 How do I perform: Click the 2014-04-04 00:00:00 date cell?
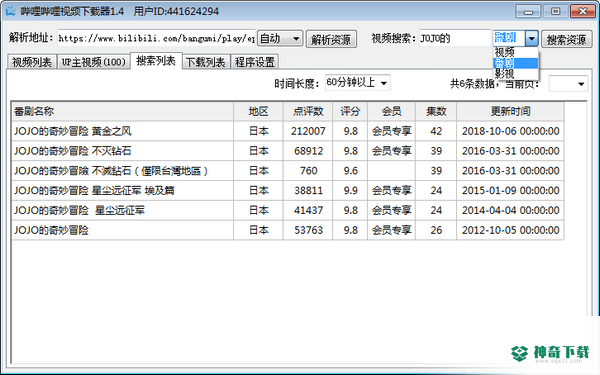pyautogui.click(x=510, y=210)
